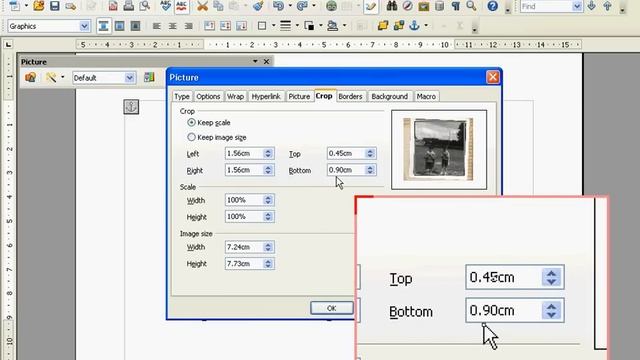Screen dimensions: 640x360
Task: Align picture right icon
Action: point(189,26)
